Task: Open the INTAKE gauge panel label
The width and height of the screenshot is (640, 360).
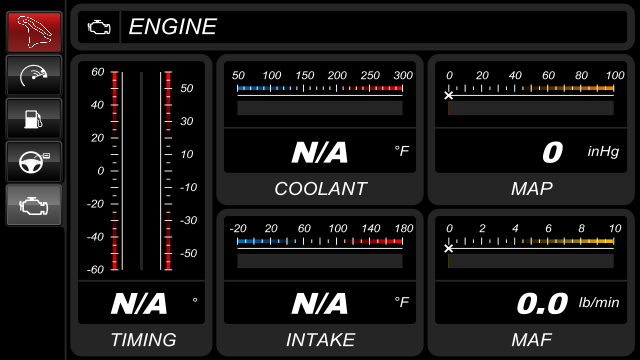Action: point(320,340)
